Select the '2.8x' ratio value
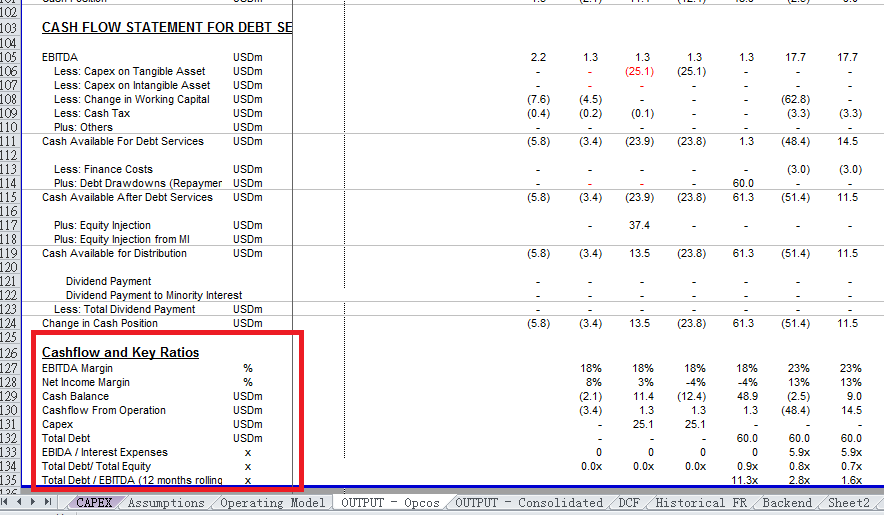 [x=798, y=480]
